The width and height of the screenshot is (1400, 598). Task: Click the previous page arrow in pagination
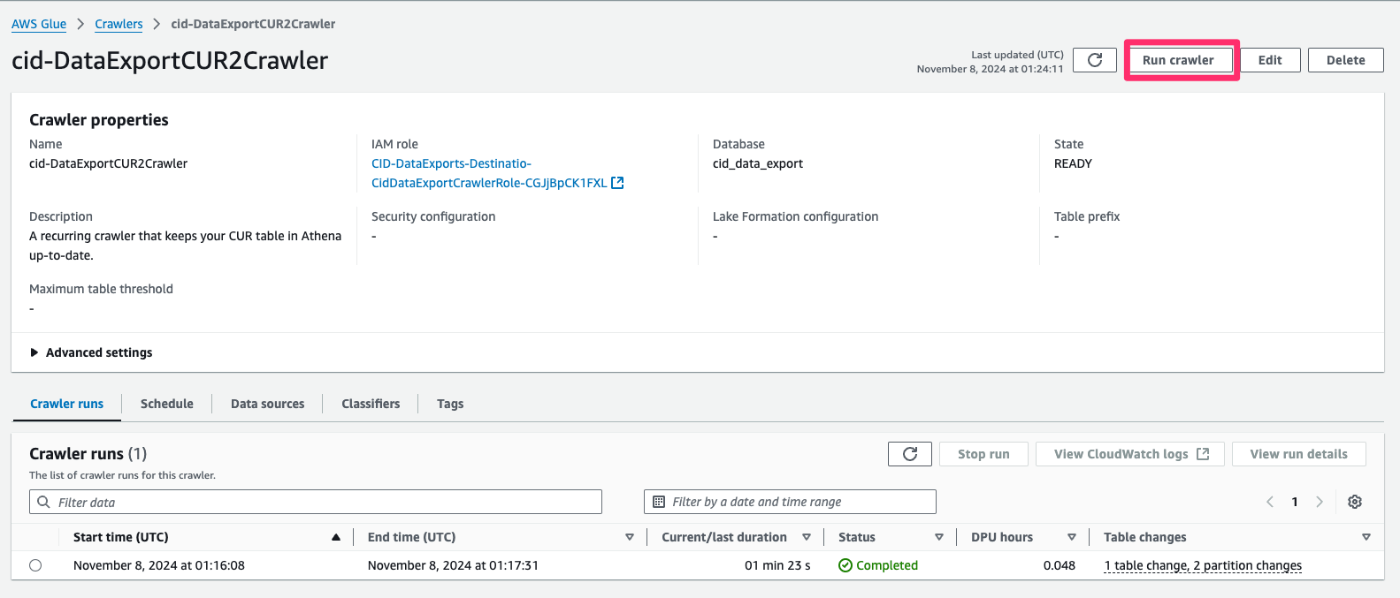coord(1269,501)
